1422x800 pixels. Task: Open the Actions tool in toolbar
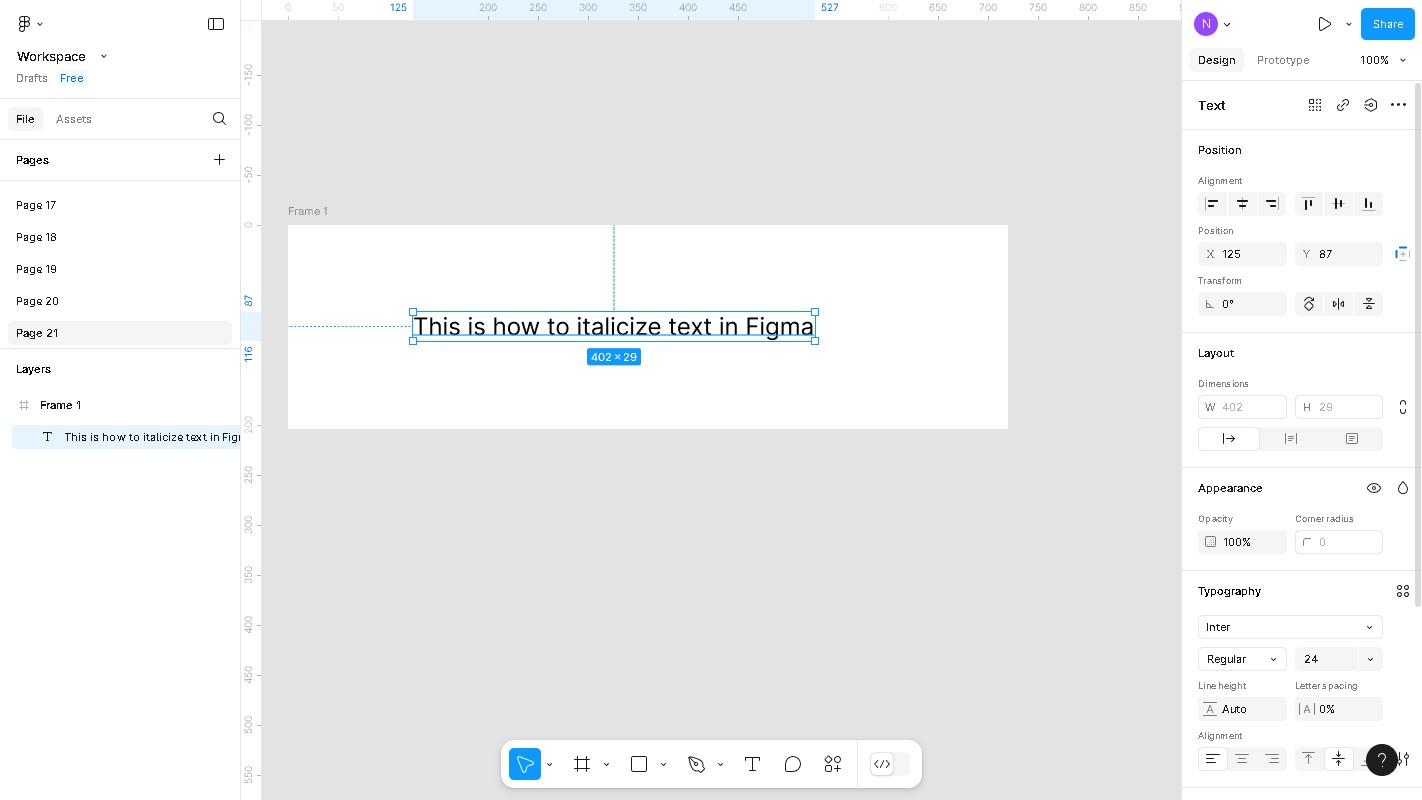833,764
